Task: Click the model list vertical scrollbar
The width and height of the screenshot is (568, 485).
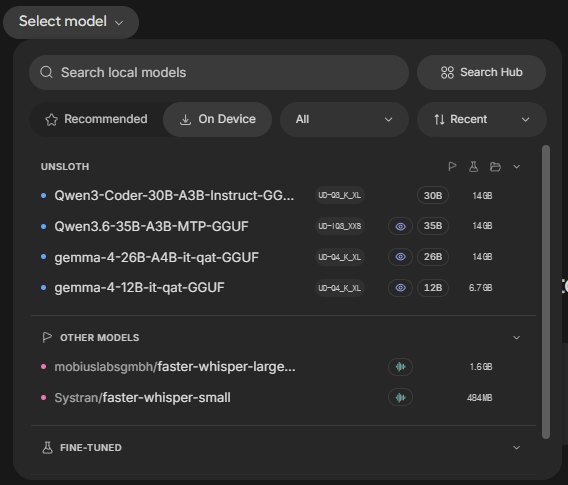Action: click(x=546, y=292)
